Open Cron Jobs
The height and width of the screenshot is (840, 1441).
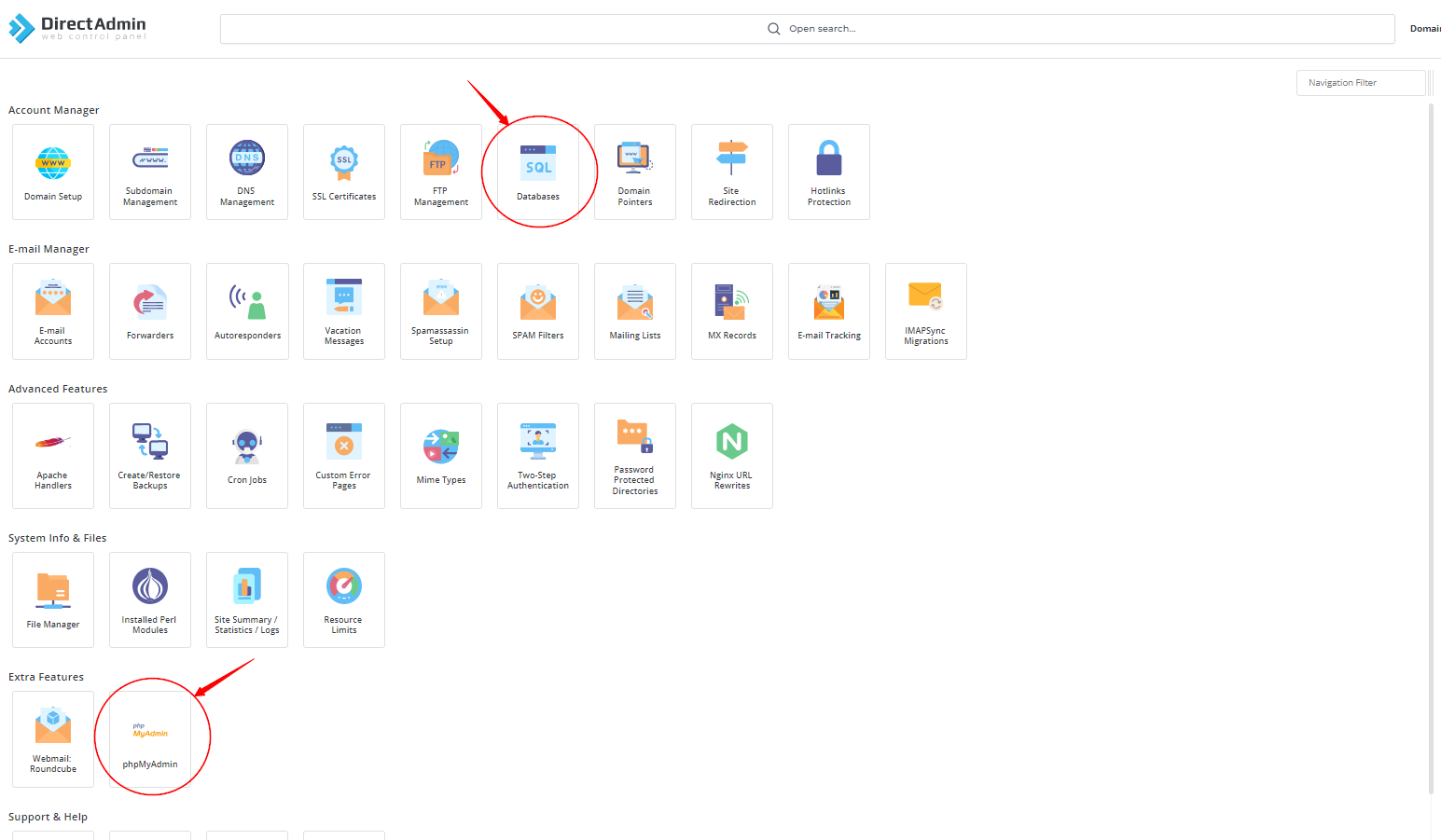tap(247, 456)
